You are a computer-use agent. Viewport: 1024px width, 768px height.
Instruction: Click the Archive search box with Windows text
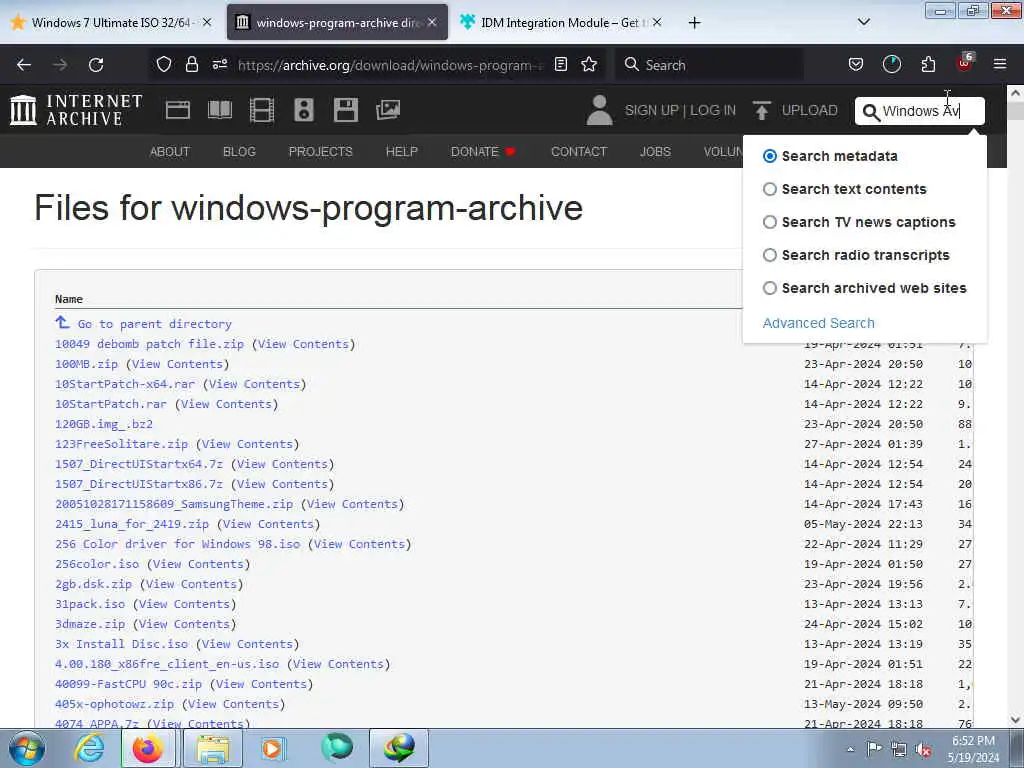[920, 111]
